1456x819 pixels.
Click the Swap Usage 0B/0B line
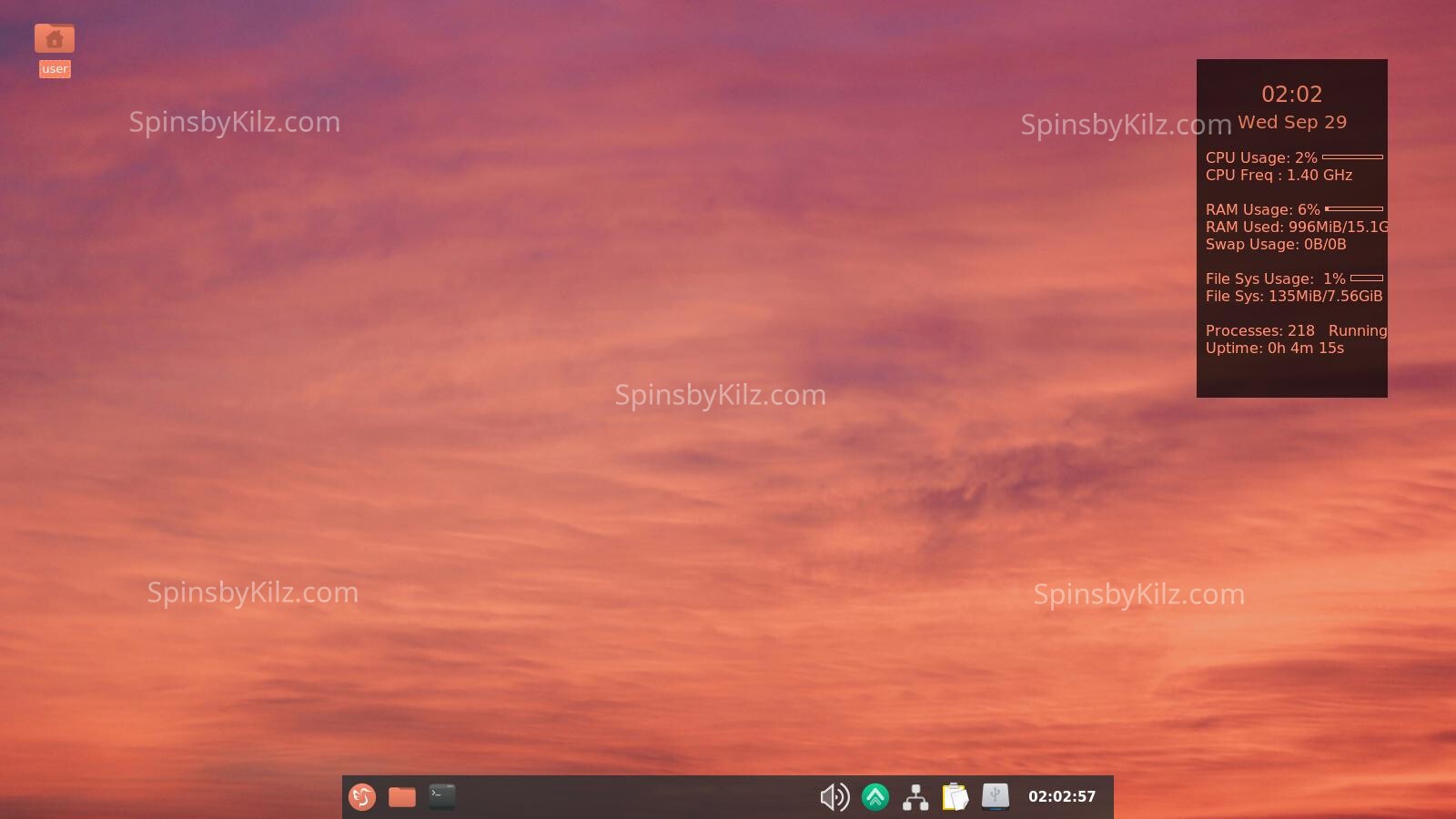pyautogui.click(x=1276, y=245)
